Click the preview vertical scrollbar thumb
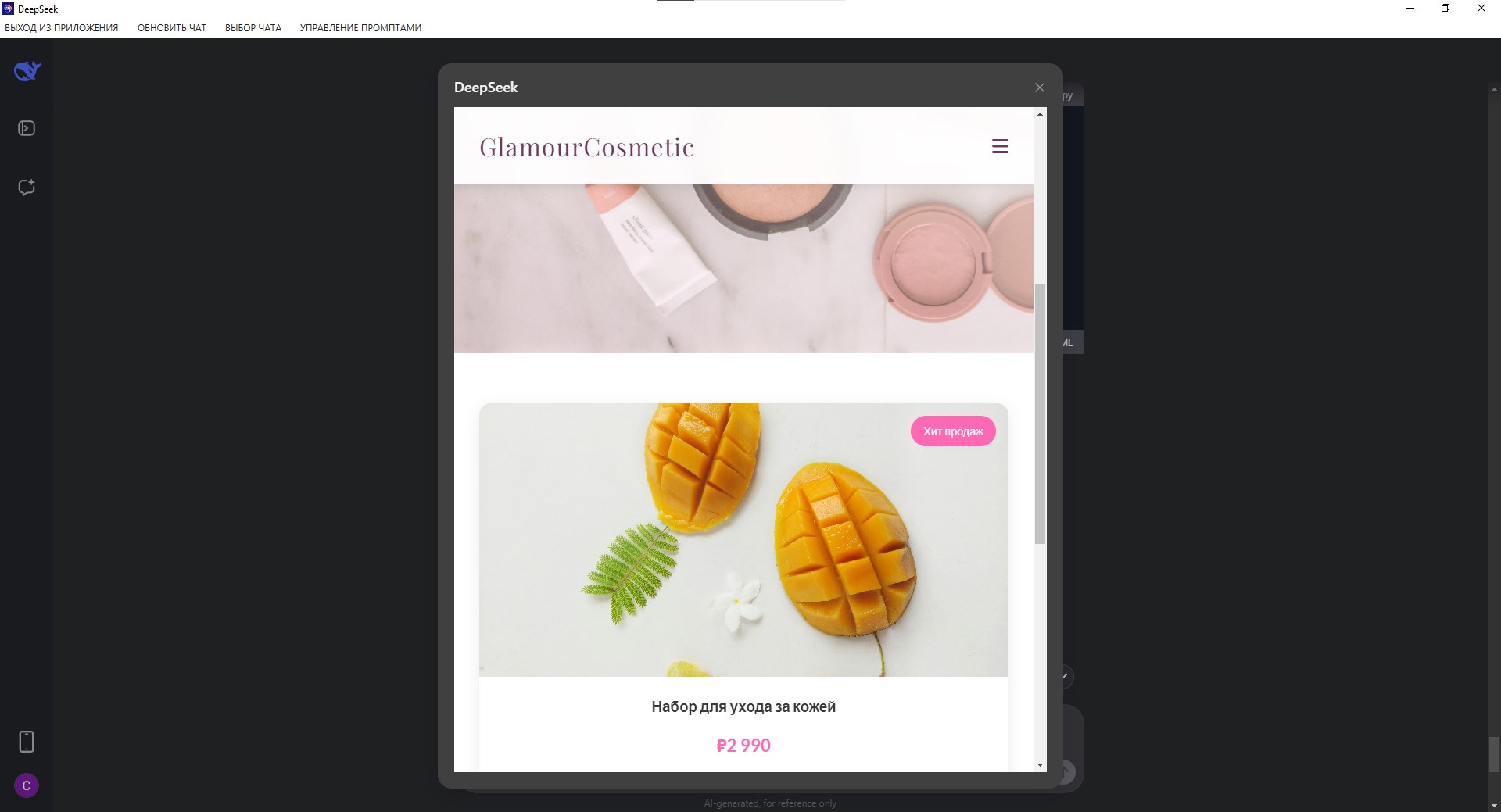Viewport: 1501px width, 812px height. [x=1040, y=413]
